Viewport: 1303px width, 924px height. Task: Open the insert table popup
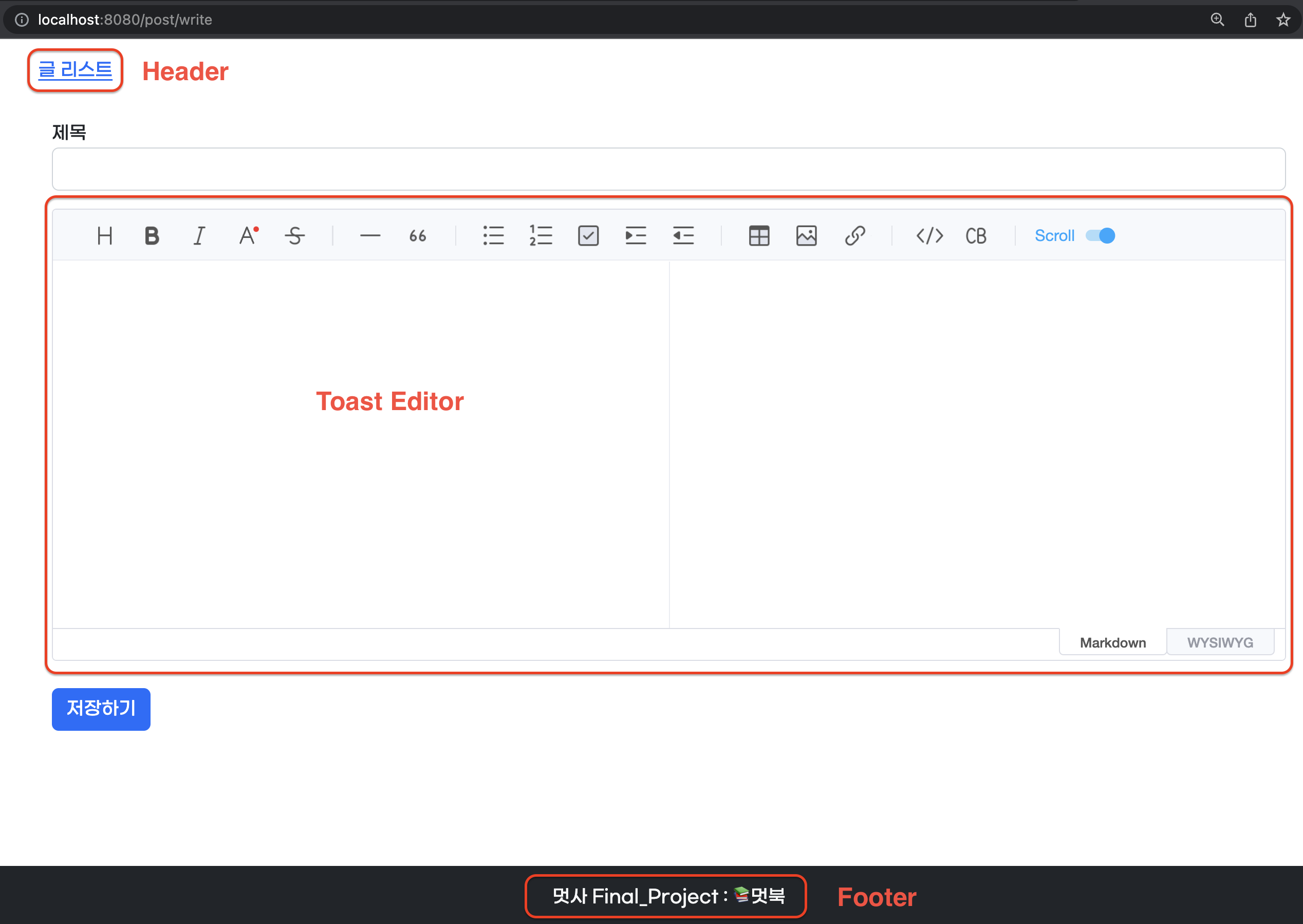(759, 235)
